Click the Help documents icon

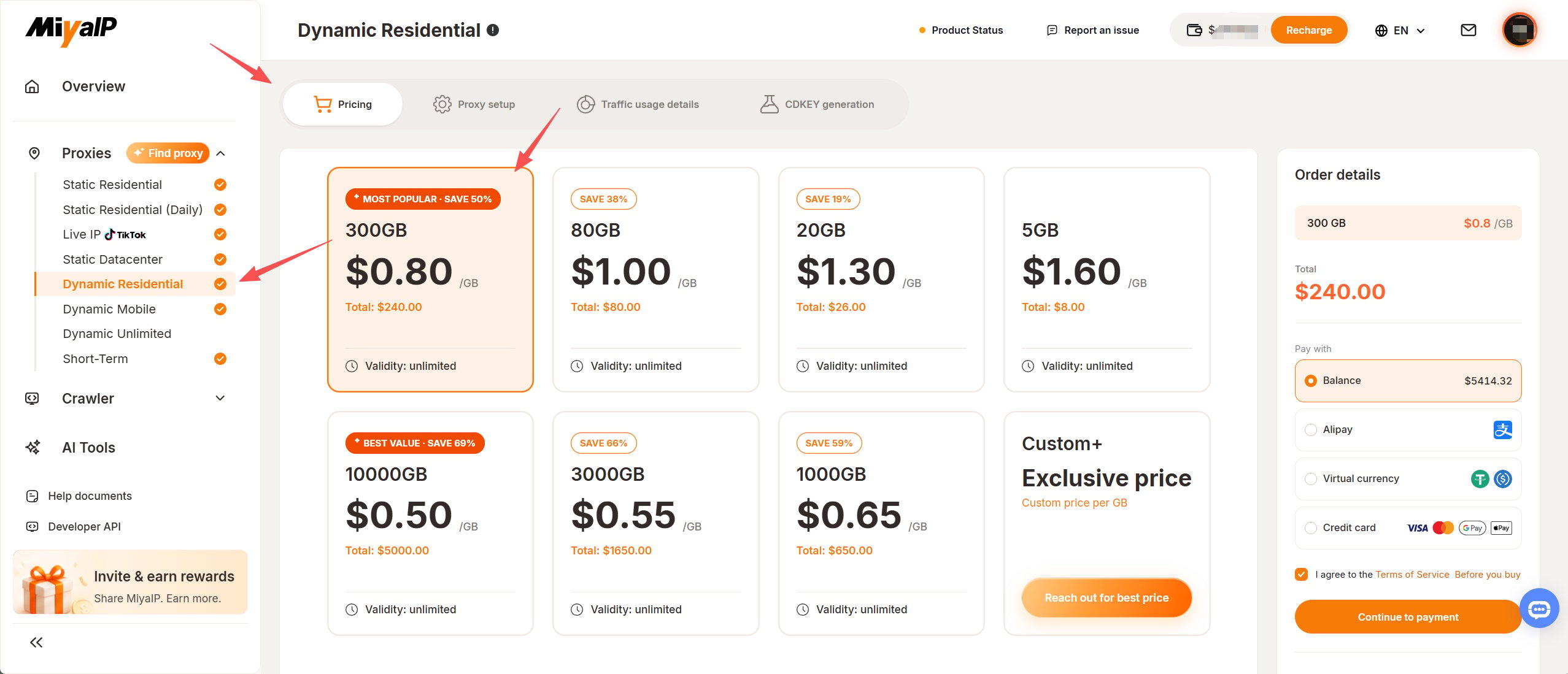(33, 496)
